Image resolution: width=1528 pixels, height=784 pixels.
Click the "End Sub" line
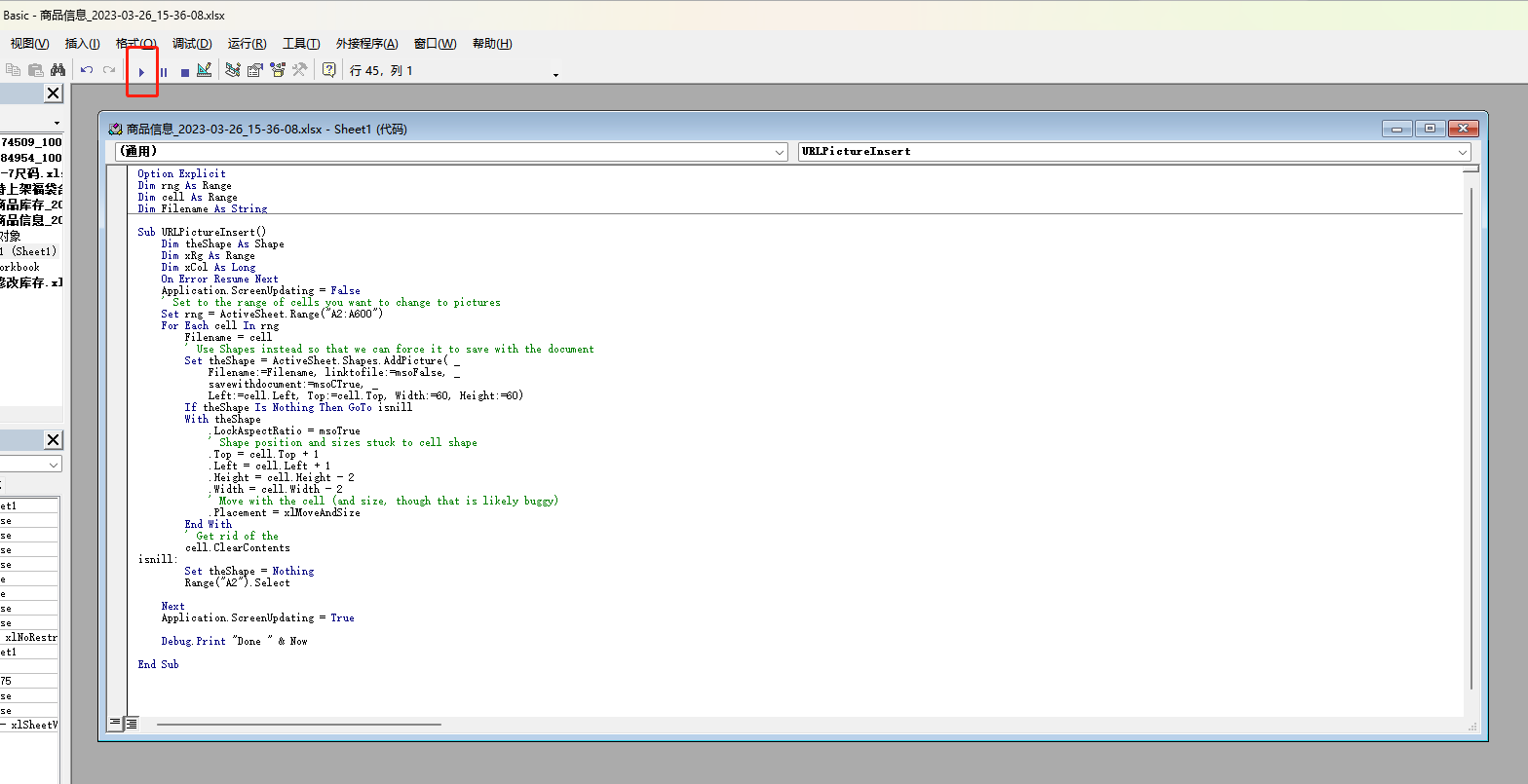point(158,664)
